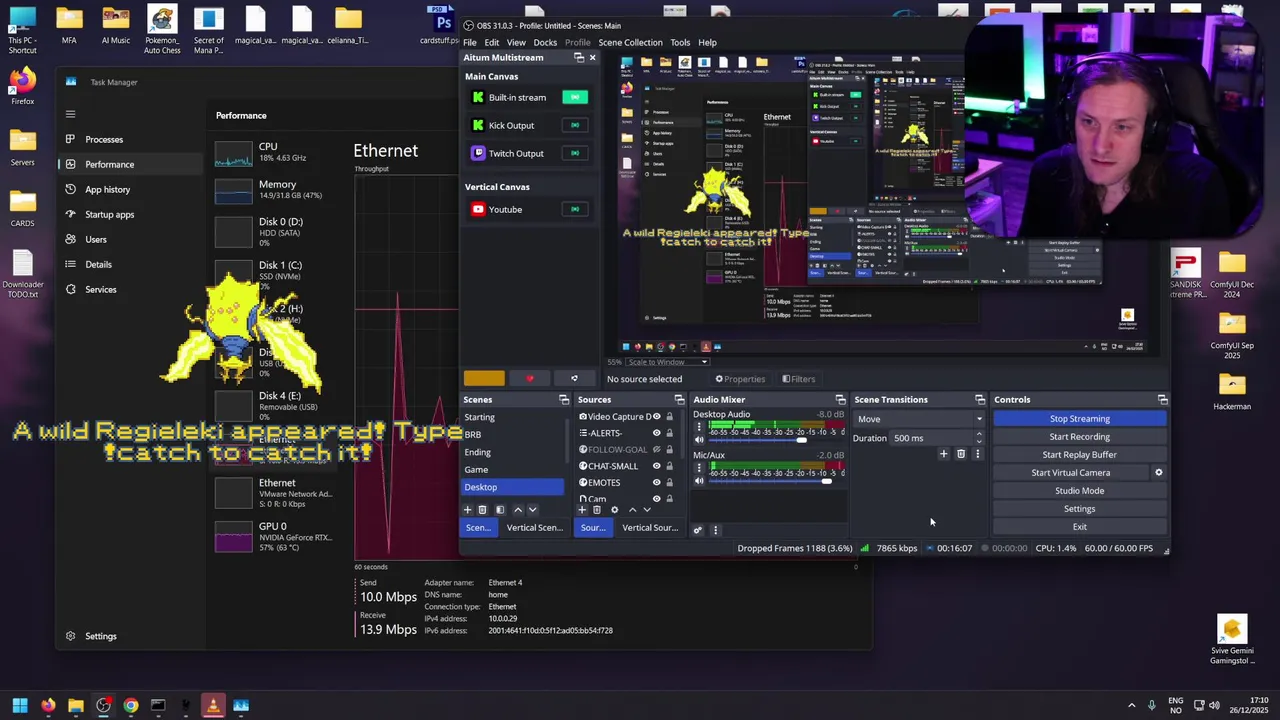Enable Studio Mode in Controls
Screen dimensions: 1280x720
tap(1080, 491)
